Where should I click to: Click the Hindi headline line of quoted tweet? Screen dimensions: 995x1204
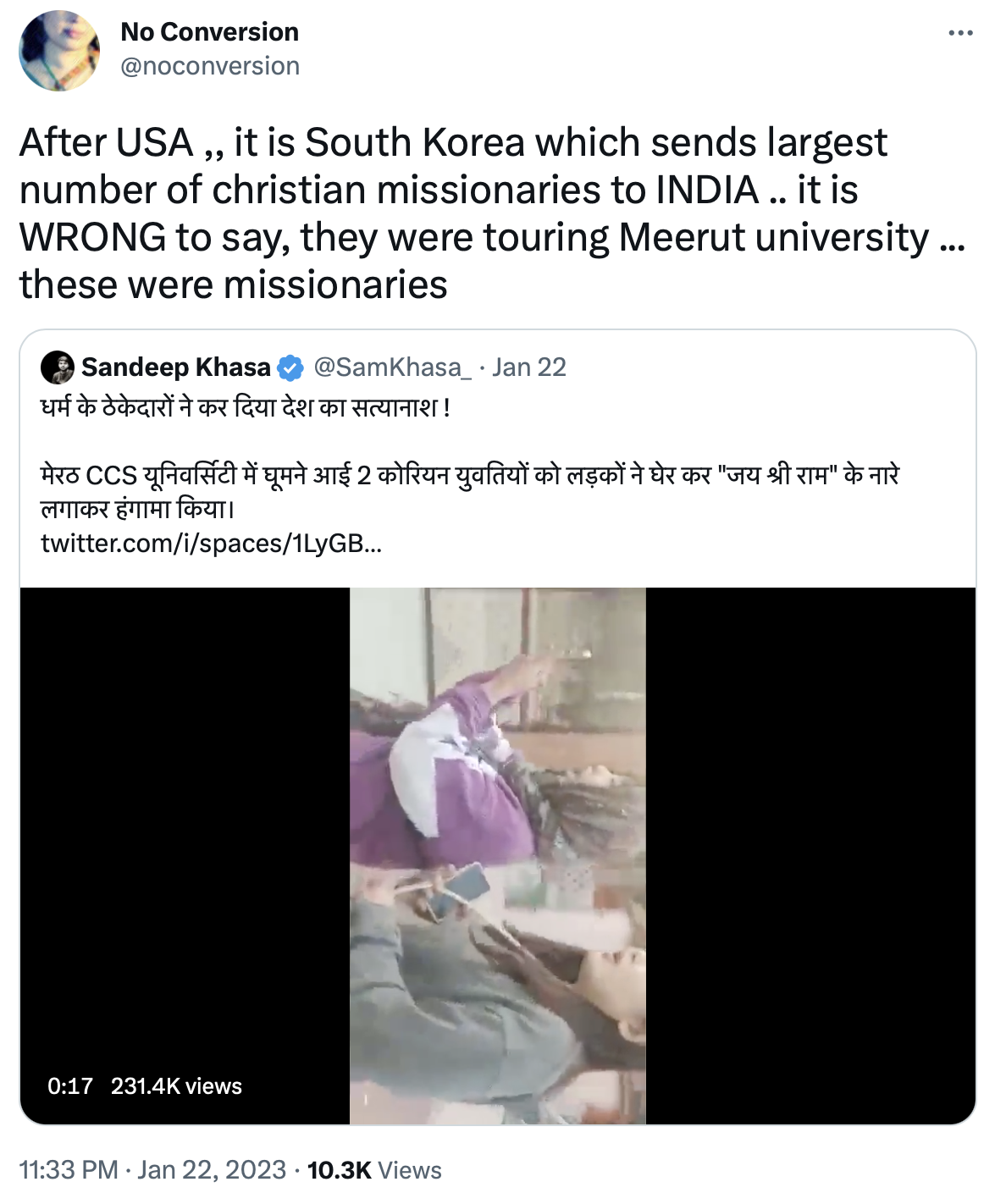[x=246, y=408]
